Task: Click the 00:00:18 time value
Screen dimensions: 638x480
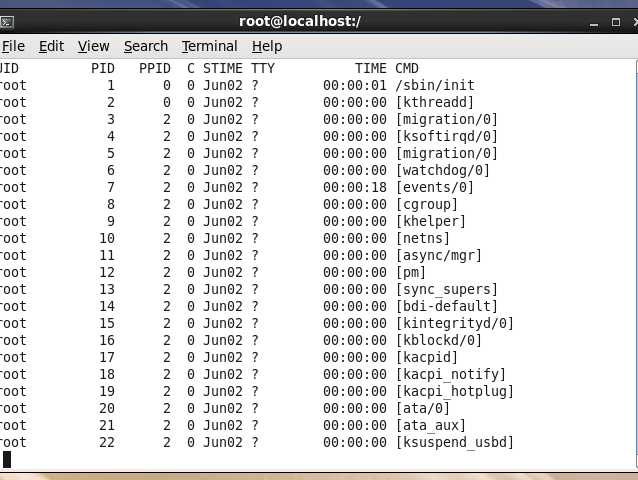Action: pos(355,188)
